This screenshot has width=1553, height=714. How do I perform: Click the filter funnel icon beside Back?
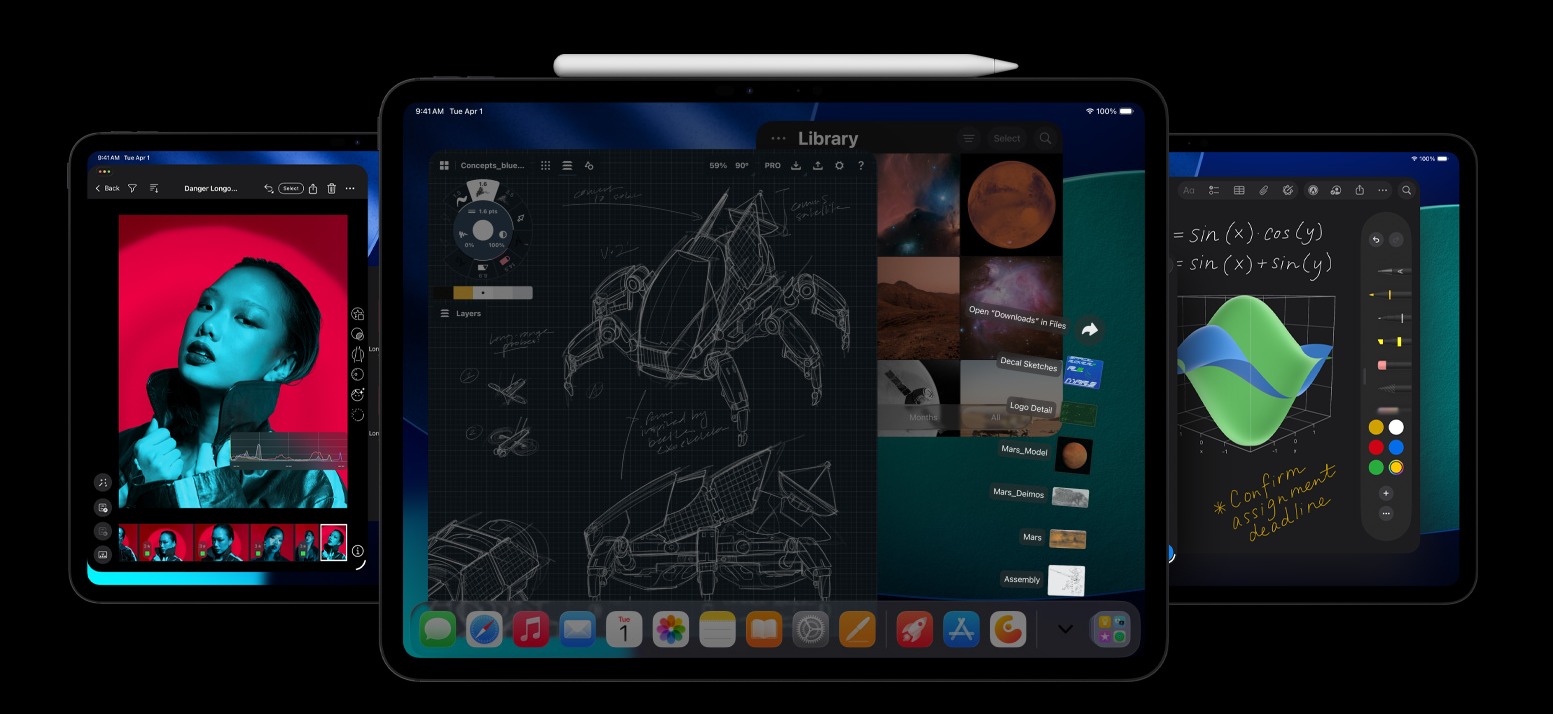[132, 188]
